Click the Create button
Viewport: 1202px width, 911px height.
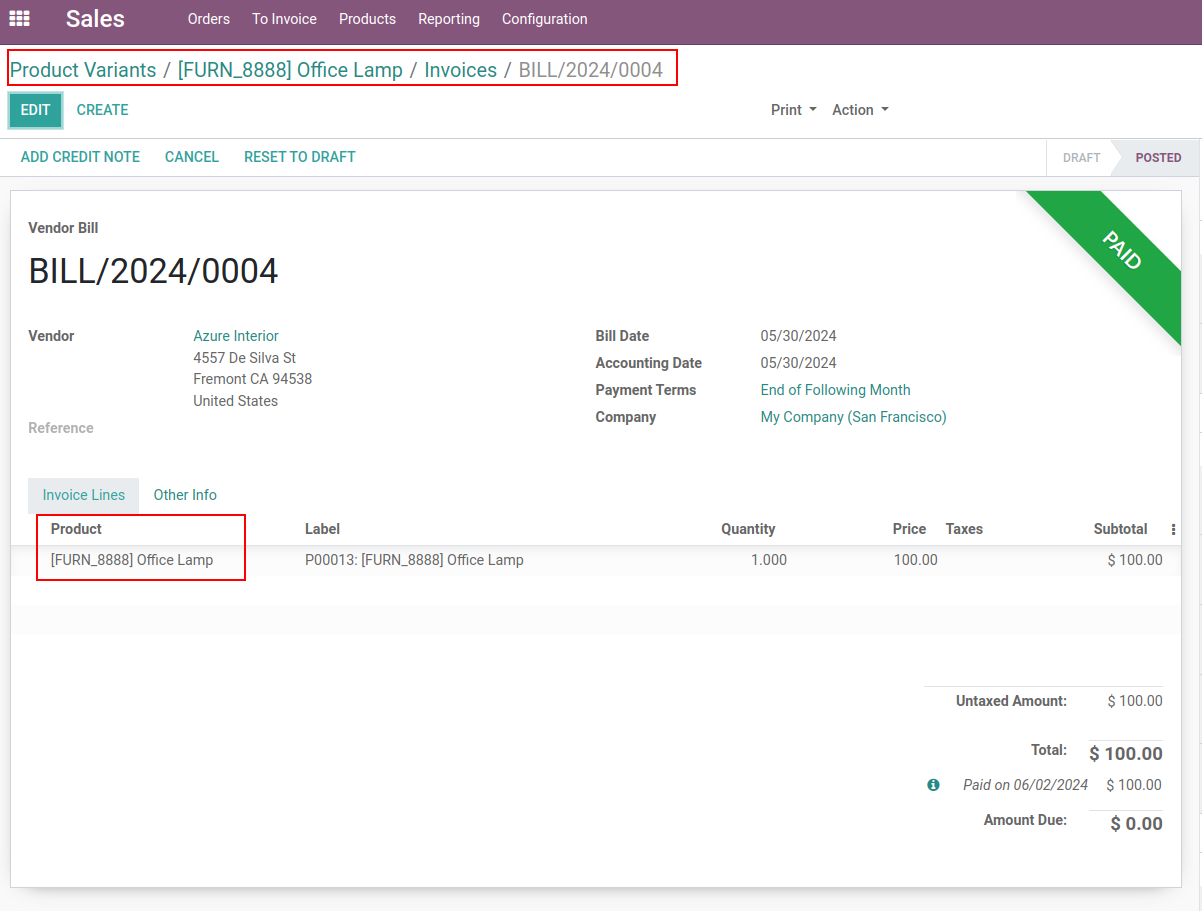click(x=102, y=110)
